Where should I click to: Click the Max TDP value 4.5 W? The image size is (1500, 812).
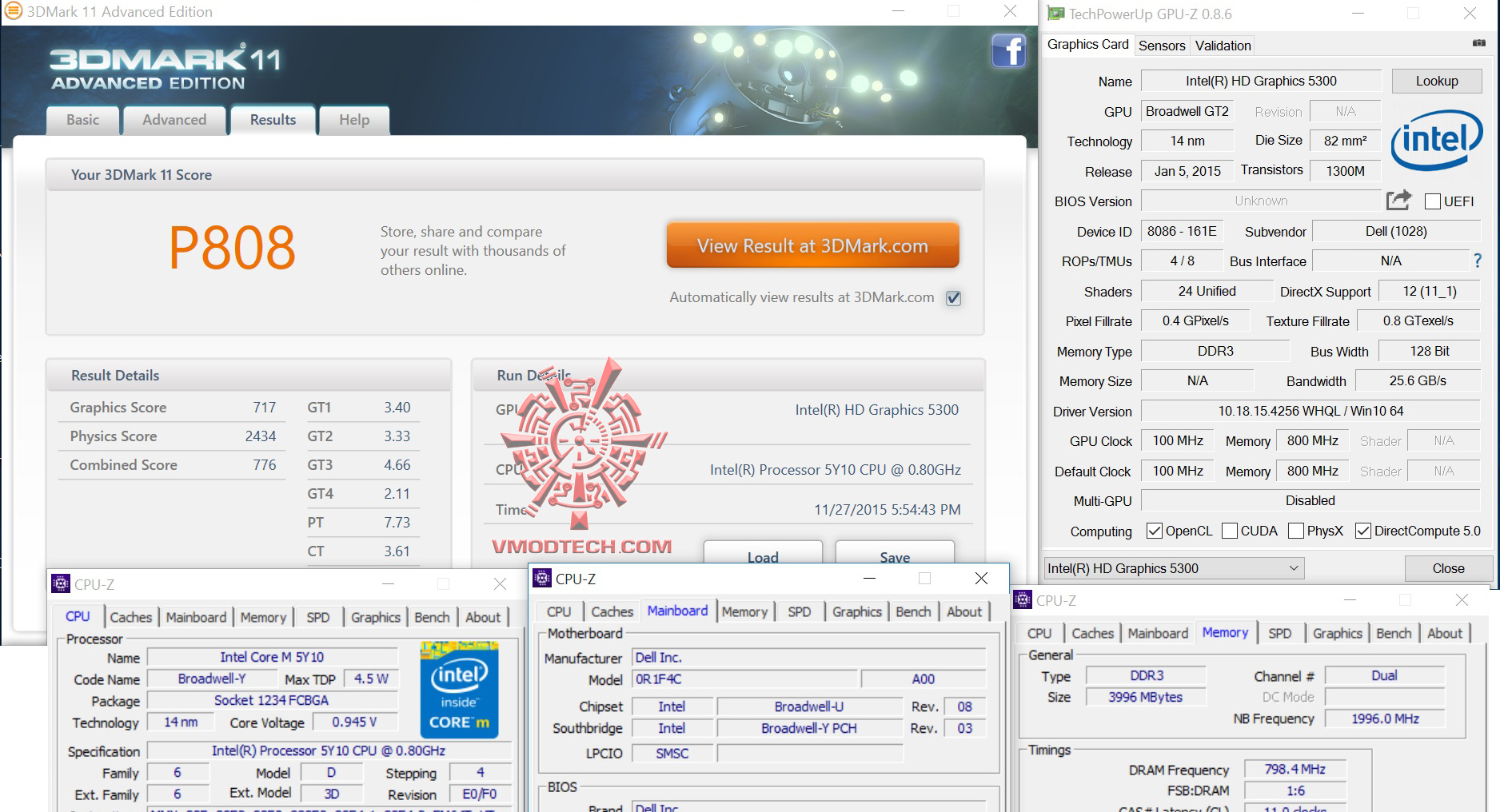(x=371, y=679)
